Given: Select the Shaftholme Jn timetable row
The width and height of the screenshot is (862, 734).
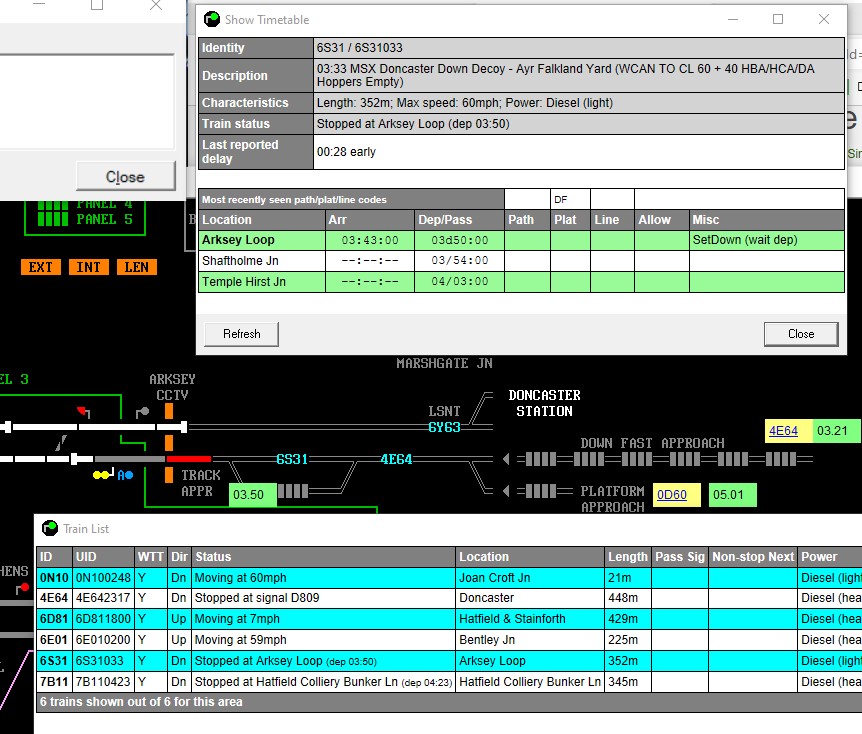Looking at the screenshot, I should coord(521,261).
